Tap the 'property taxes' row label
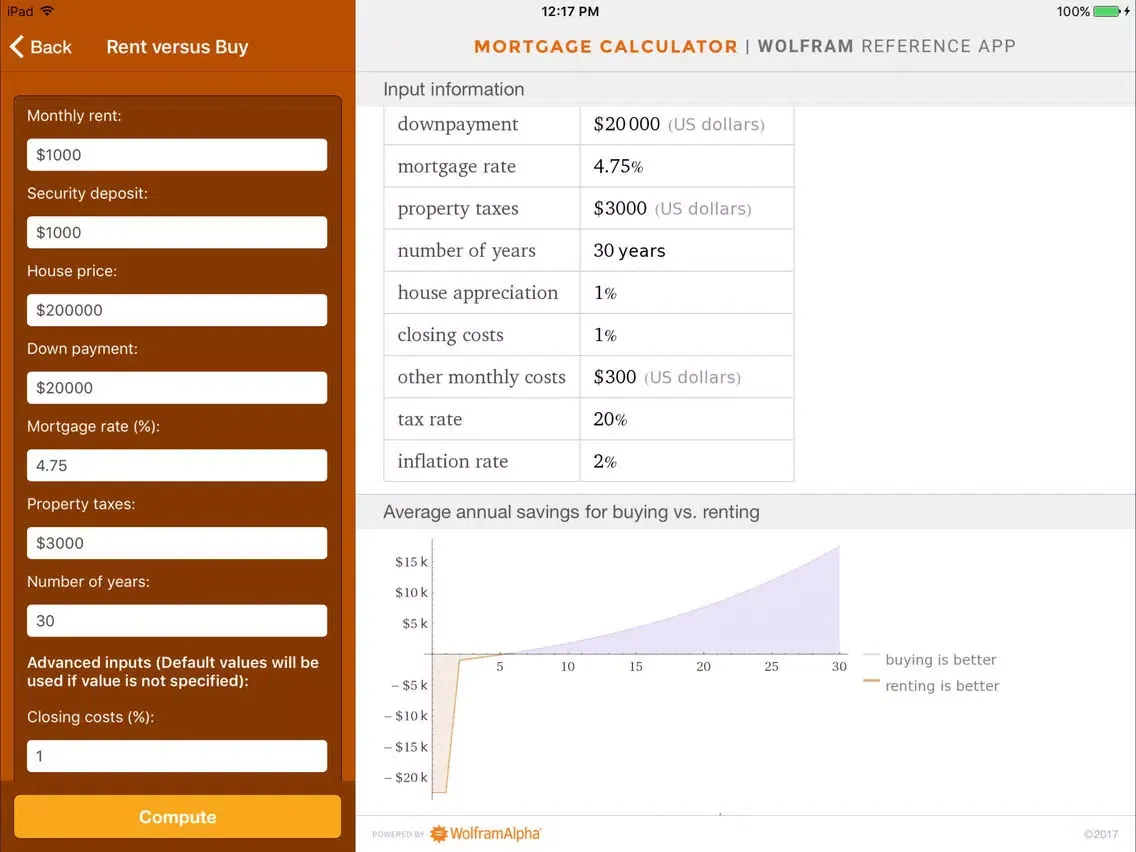 [x=458, y=209]
